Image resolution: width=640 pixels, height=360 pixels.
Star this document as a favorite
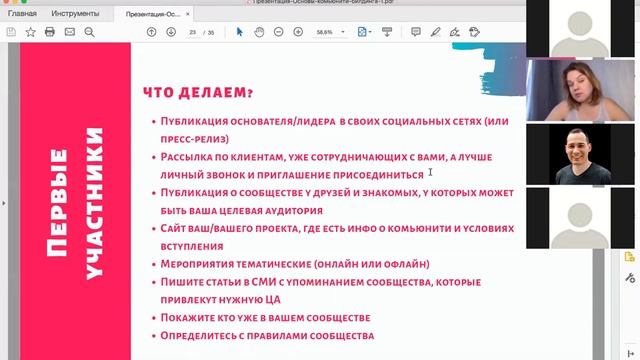tap(31, 32)
